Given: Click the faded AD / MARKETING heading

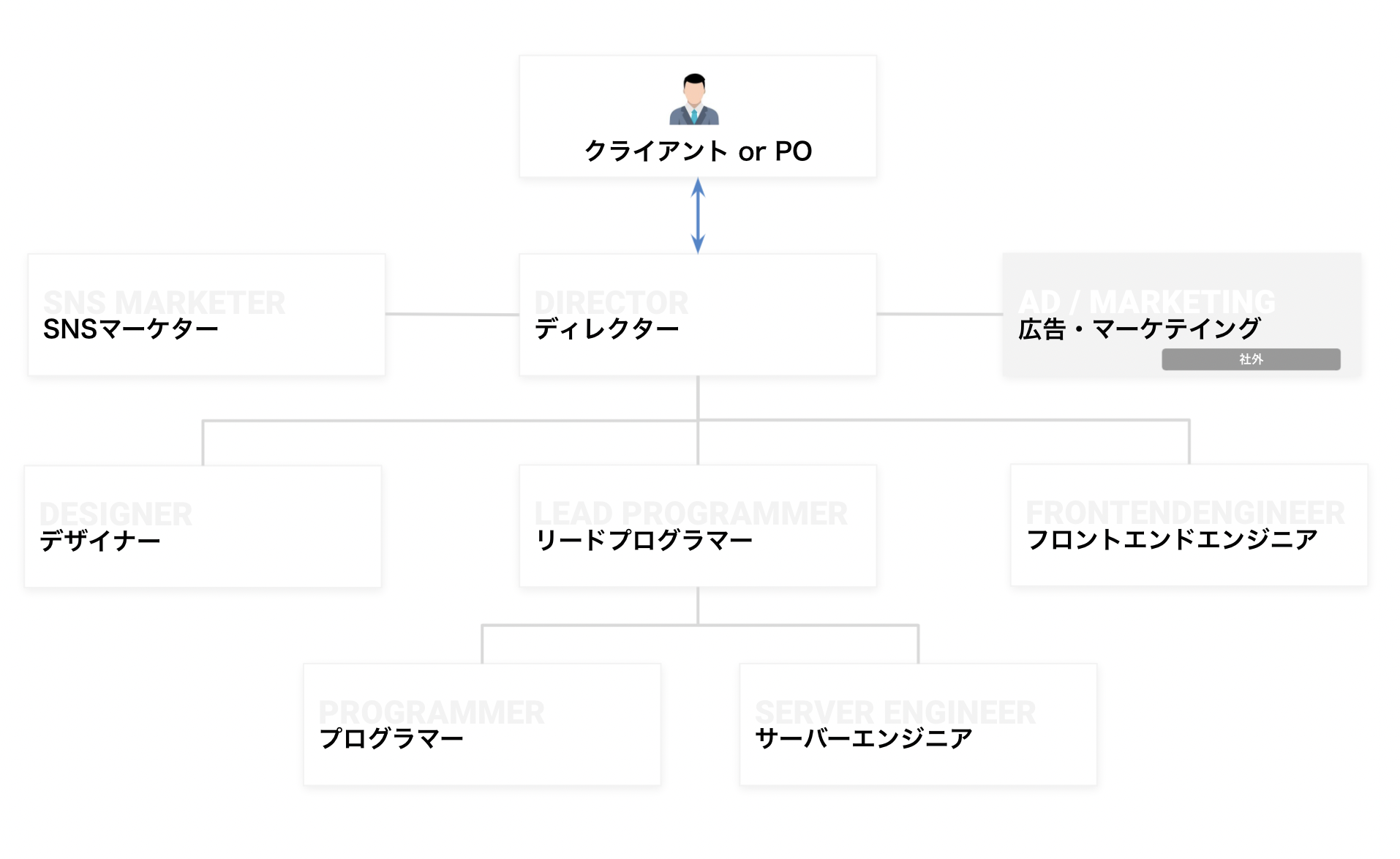Looking at the screenshot, I should 1147,301.
